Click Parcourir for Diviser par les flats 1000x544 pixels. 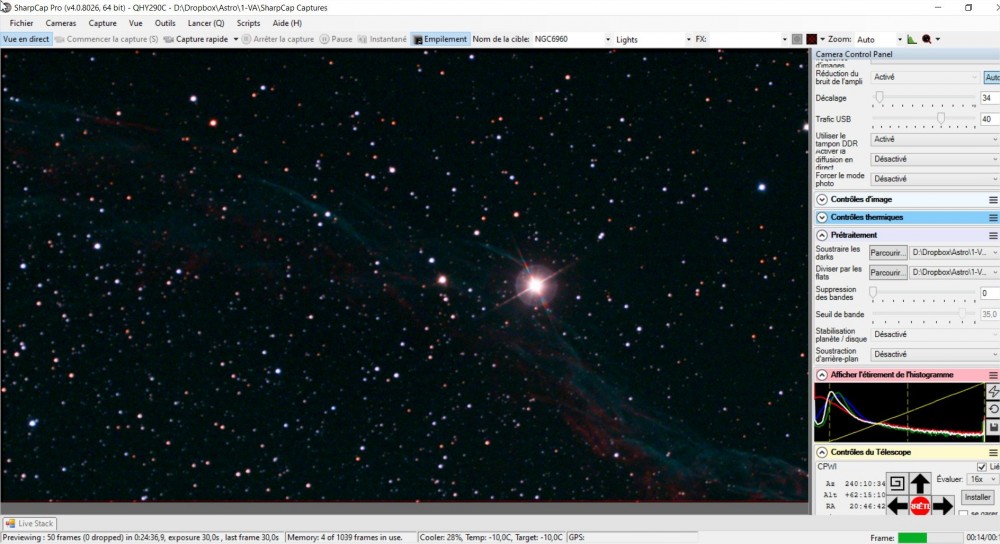(x=888, y=272)
